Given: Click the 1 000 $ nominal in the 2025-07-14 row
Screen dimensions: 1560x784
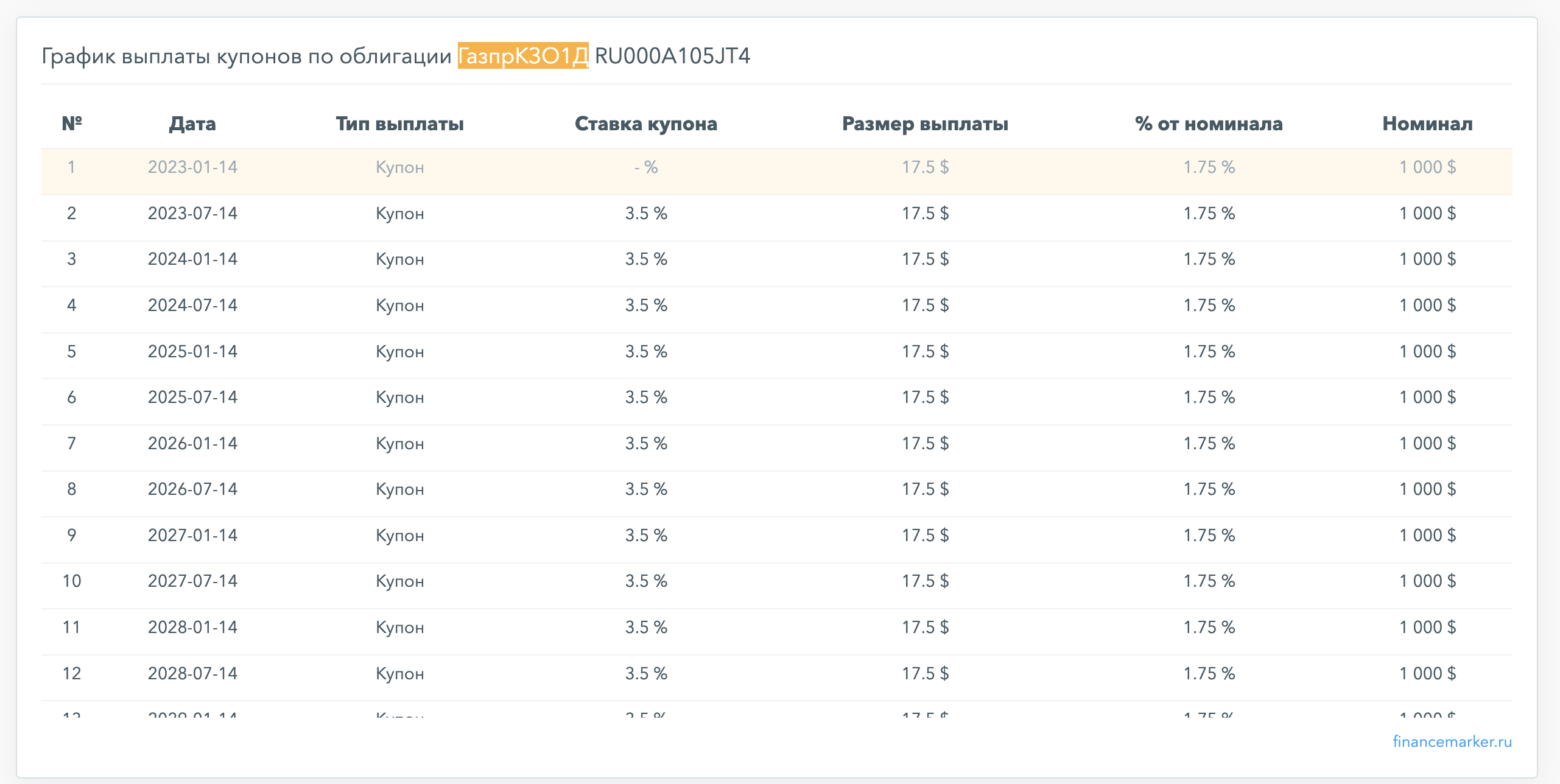Looking at the screenshot, I should coord(1428,397).
